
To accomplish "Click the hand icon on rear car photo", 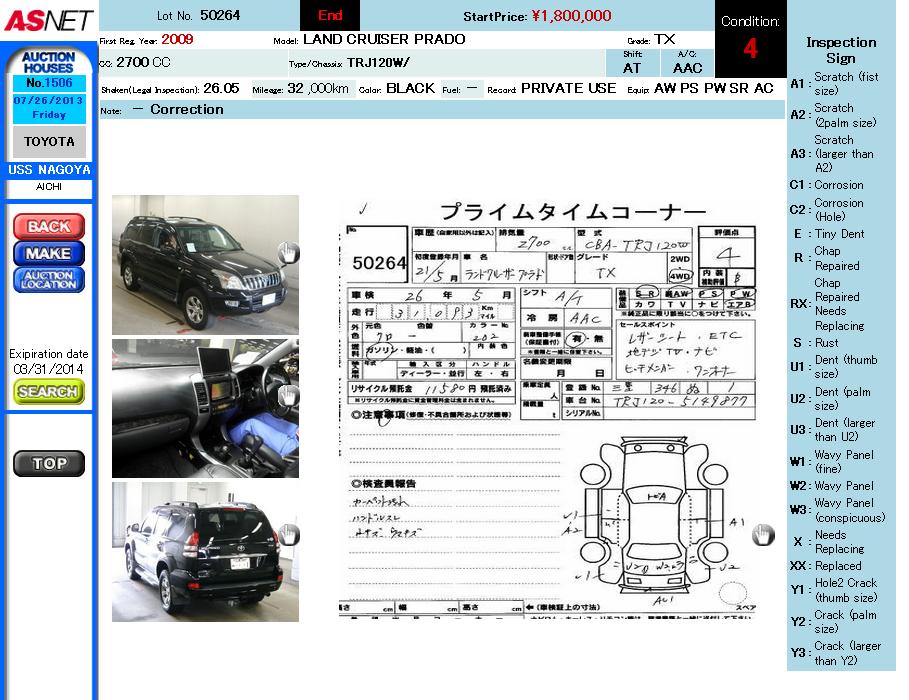I will 288,534.
